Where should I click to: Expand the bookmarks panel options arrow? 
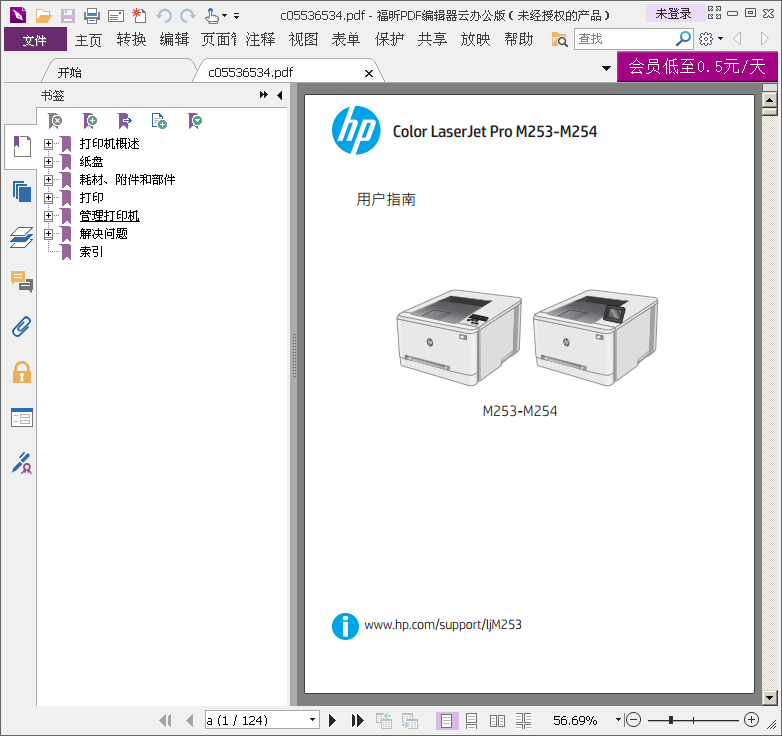(x=264, y=95)
